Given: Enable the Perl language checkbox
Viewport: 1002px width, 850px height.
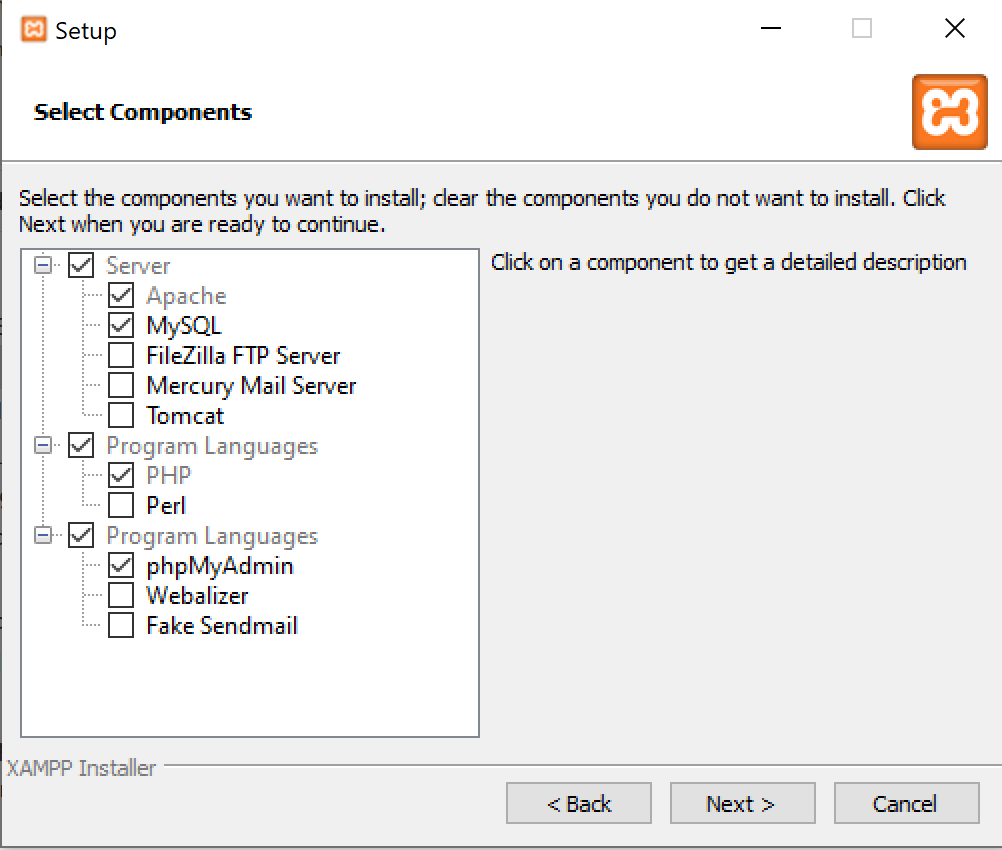Looking at the screenshot, I should pyautogui.click(x=121, y=506).
